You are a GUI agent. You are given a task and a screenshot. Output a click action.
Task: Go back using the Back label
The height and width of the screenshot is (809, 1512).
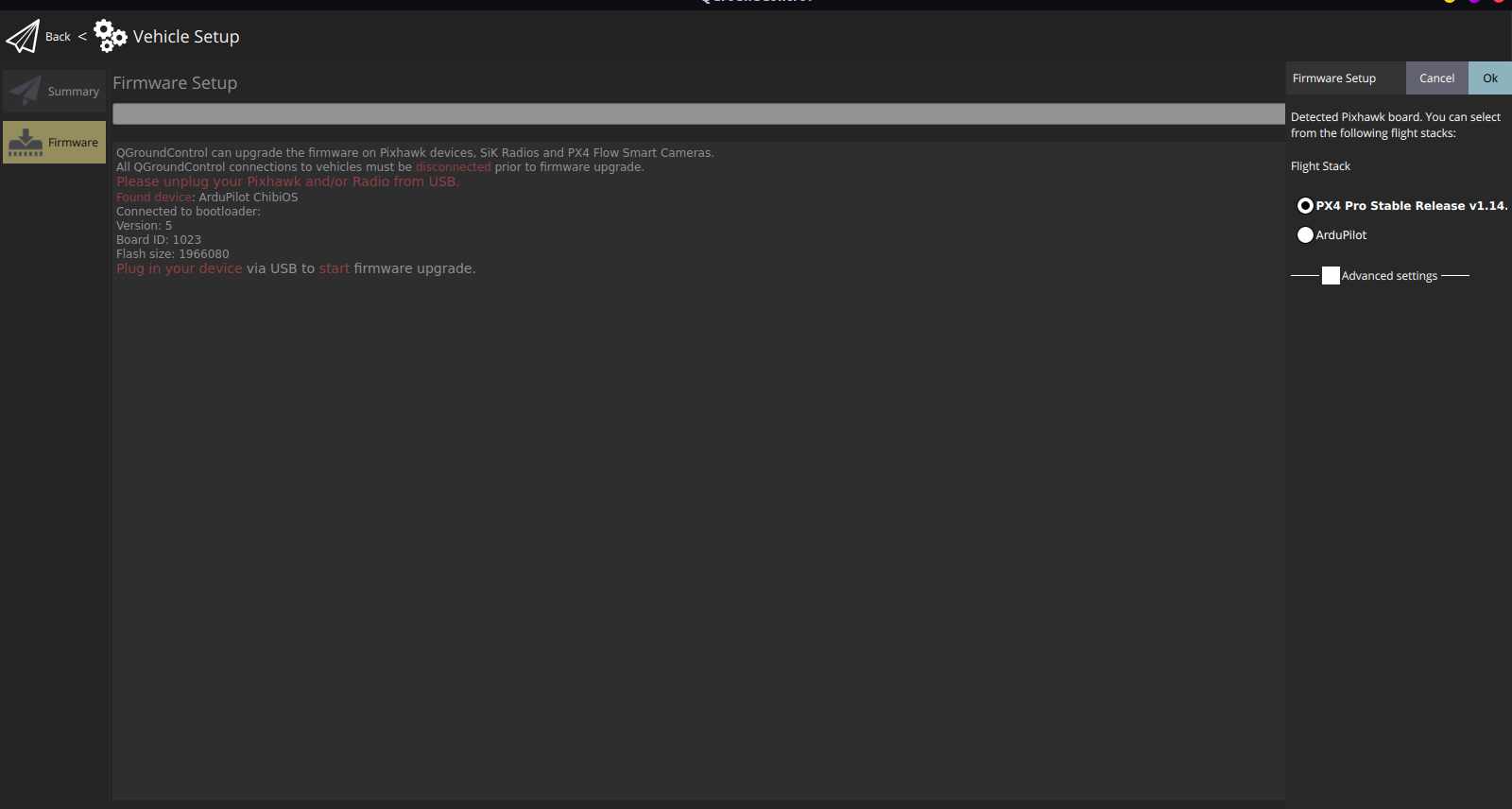click(x=58, y=37)
